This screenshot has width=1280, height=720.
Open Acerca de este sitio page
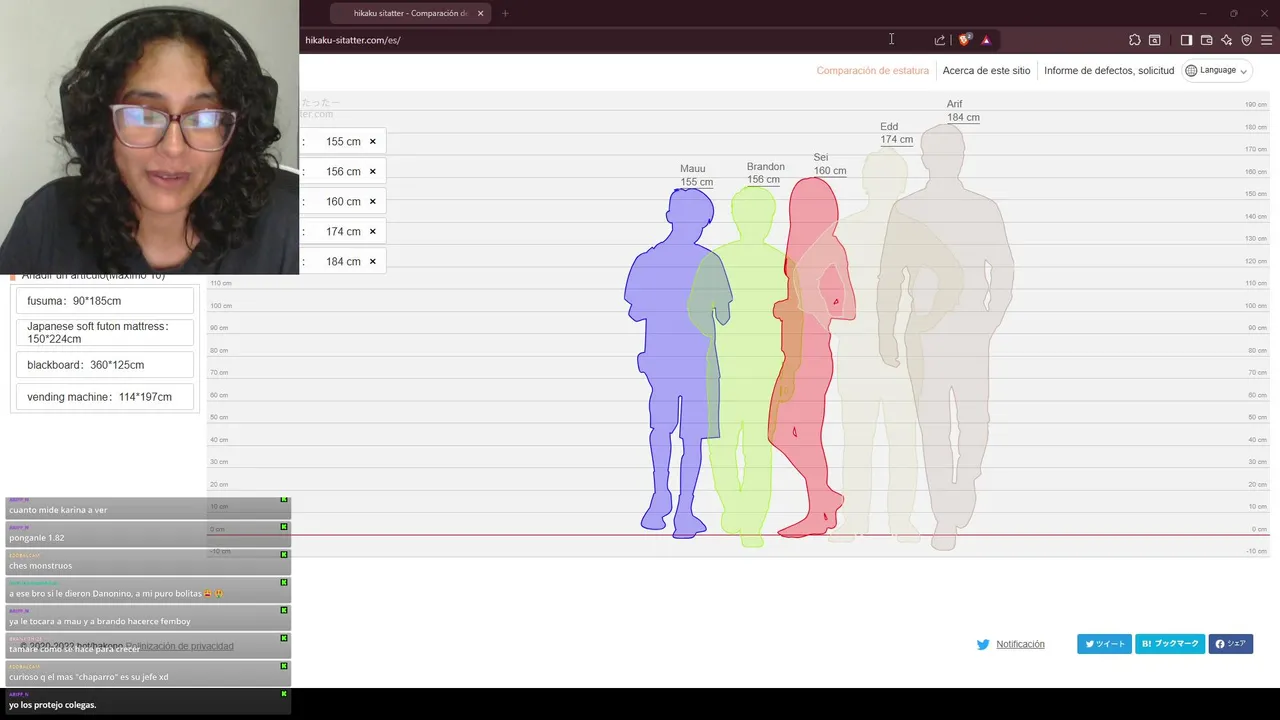tap(986, 71)
